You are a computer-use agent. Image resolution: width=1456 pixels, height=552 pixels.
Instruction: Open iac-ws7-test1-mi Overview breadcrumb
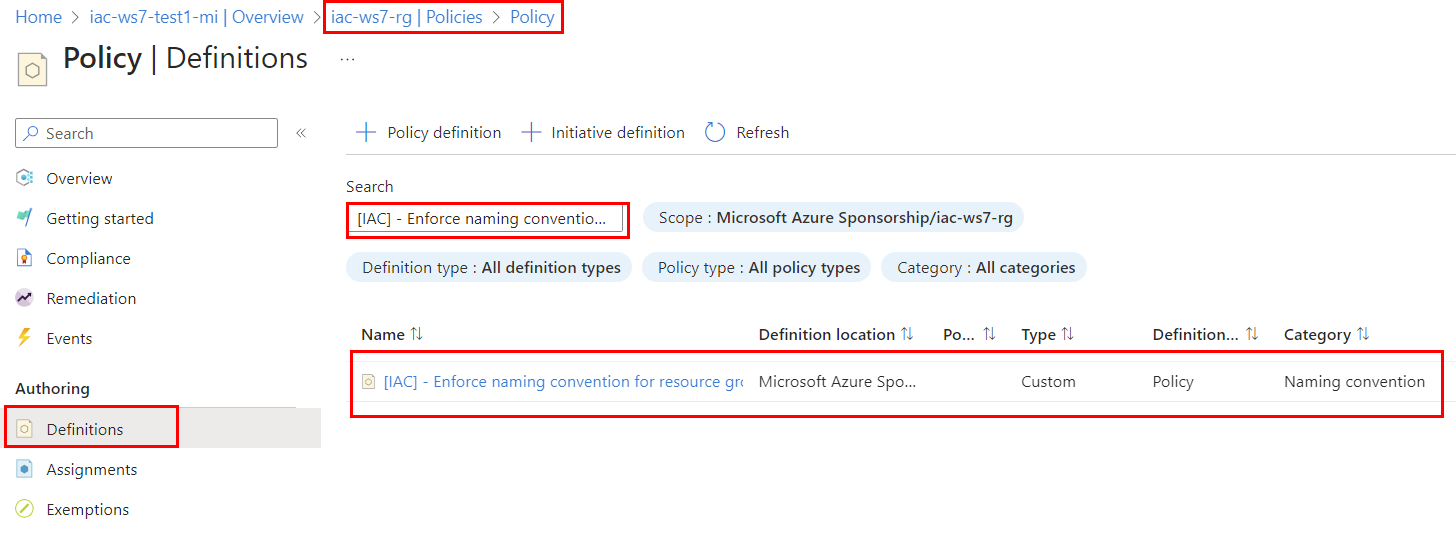[x=197, y=17]
